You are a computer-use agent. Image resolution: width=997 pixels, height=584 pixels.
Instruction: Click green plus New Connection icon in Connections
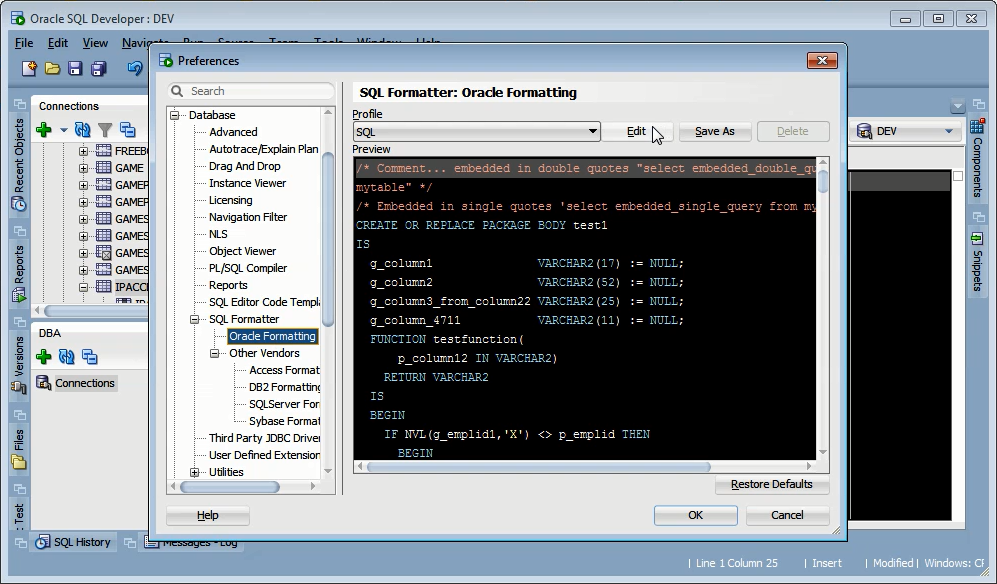[x=44, y=130]
